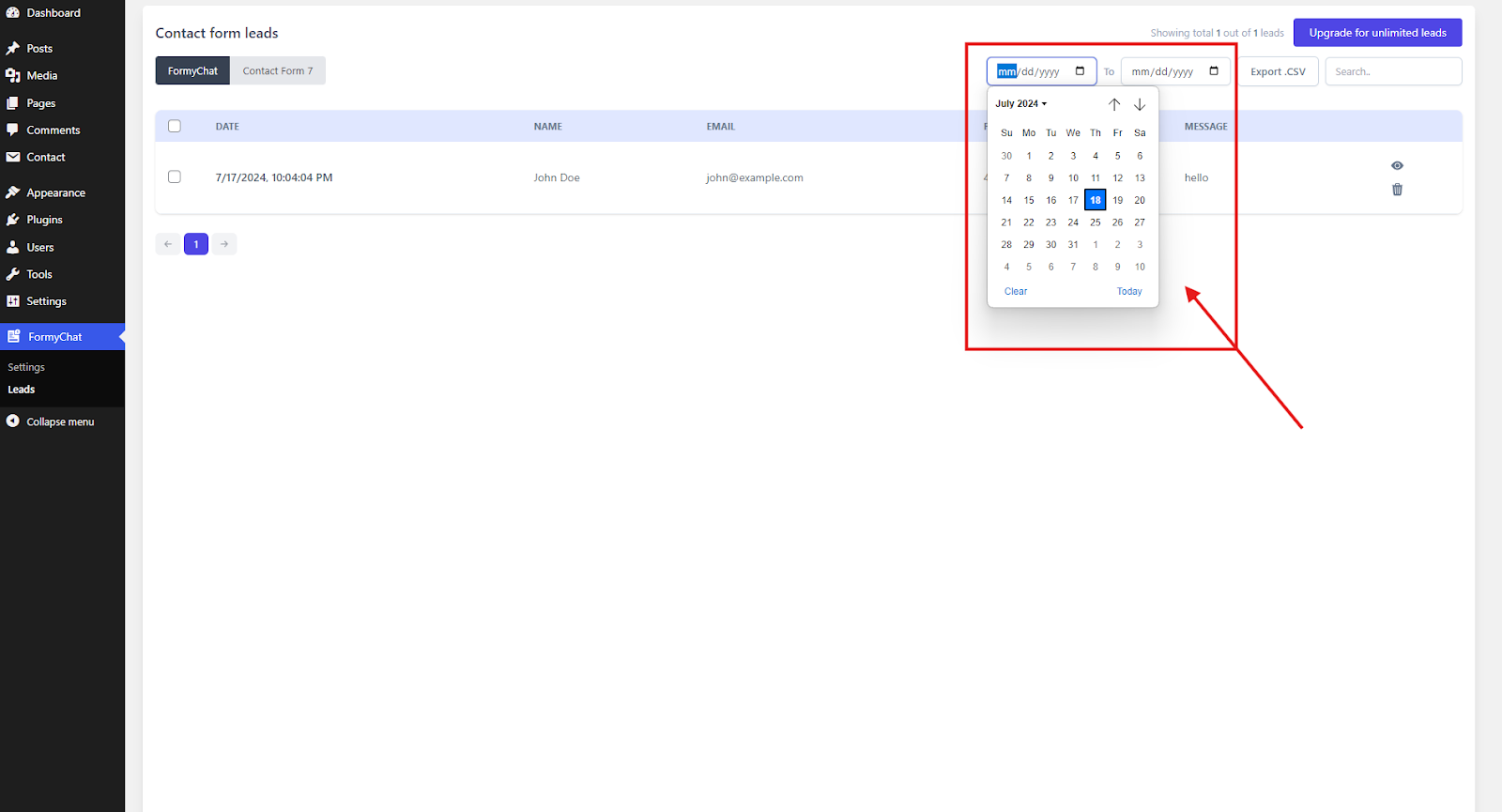Delete the John Doe lead with trash icon
The height and width of the screenshot is (812, 1502).
pyautogui.click(x=1397, y=191)
